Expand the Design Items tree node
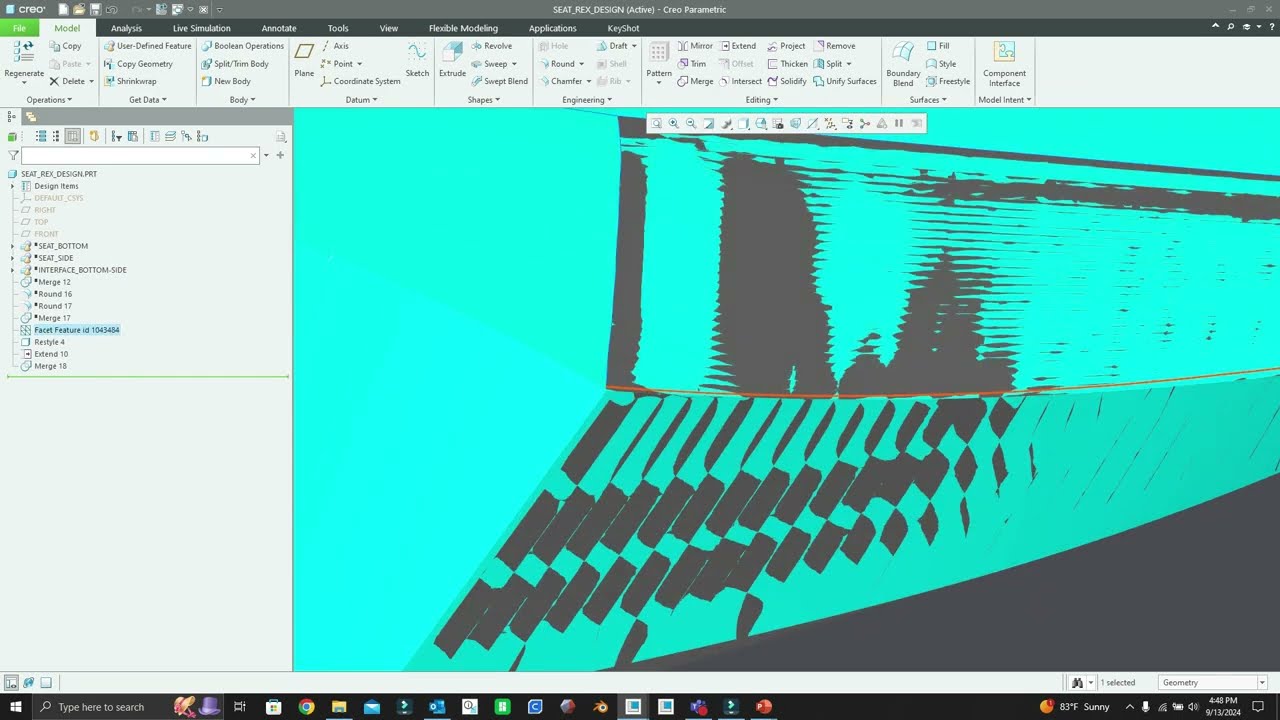This screenshot has width=1280, height=720. pos(12,186)
